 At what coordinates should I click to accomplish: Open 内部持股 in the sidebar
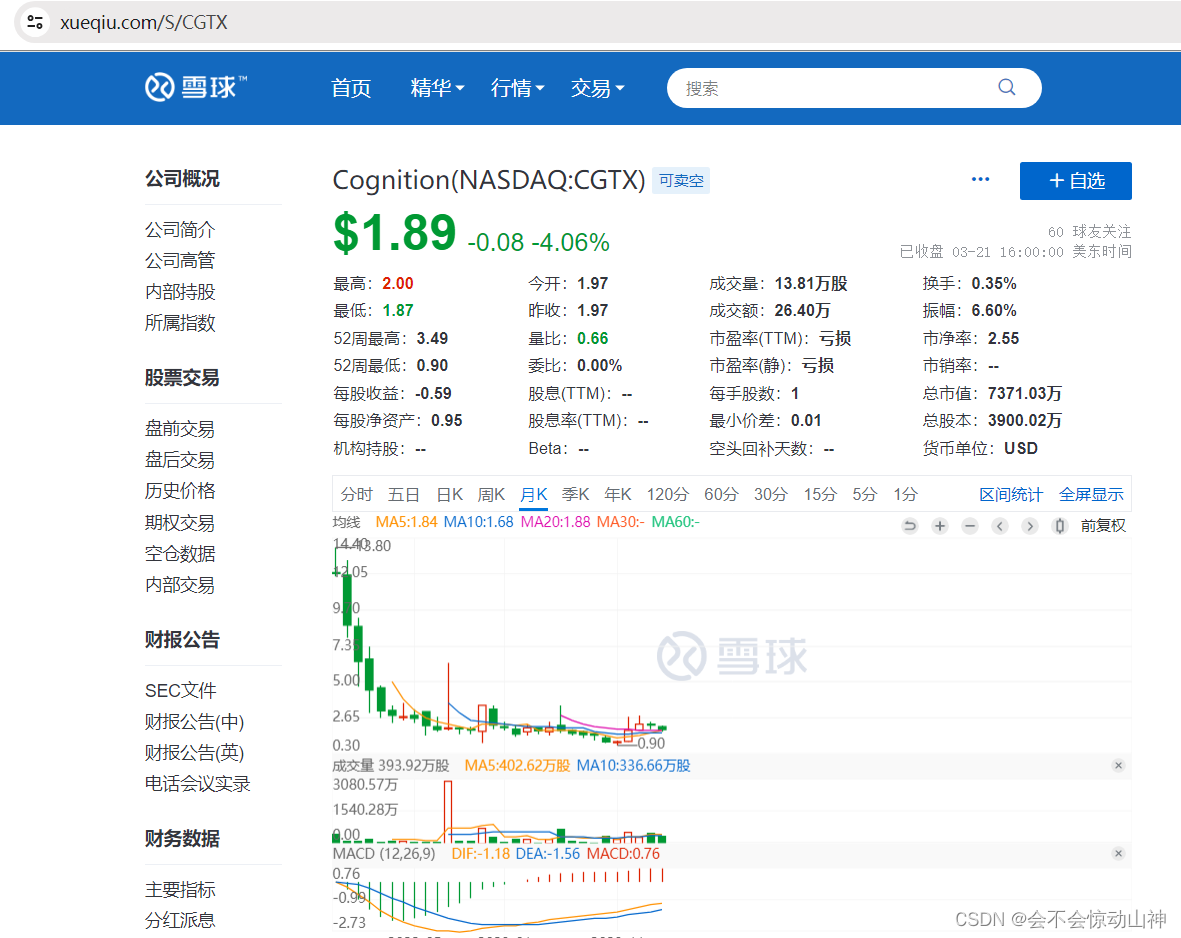coord(180,292)
